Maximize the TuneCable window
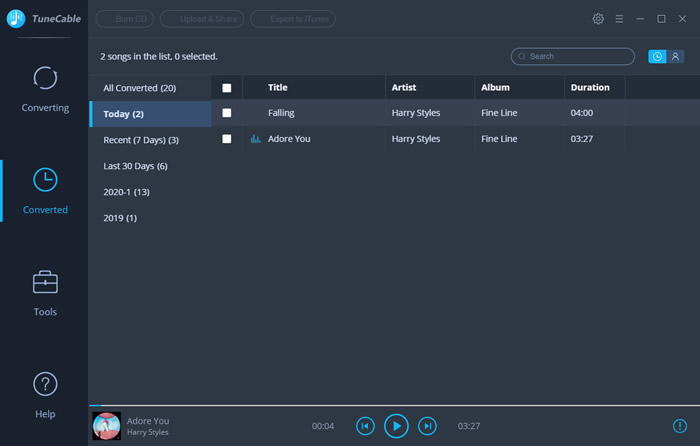Image resolution: width=700 pixels, height=446 pixels. (x=661, y=19)
